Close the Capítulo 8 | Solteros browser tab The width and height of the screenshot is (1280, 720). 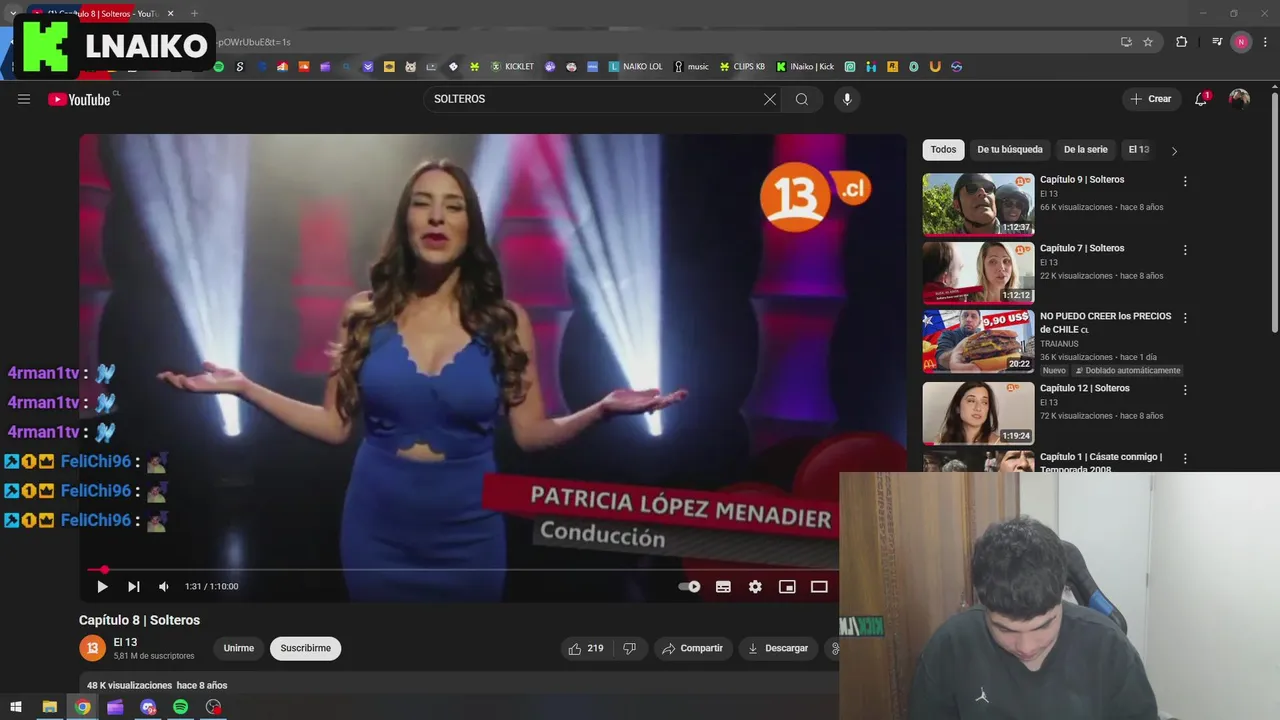(170, 14)
